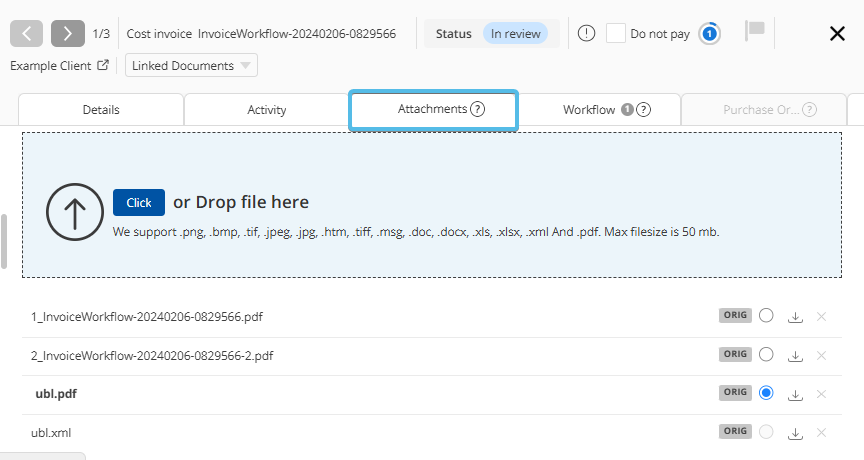Expand the Linked Documents dropdown

pyautogui.click(x=191, y=66)
